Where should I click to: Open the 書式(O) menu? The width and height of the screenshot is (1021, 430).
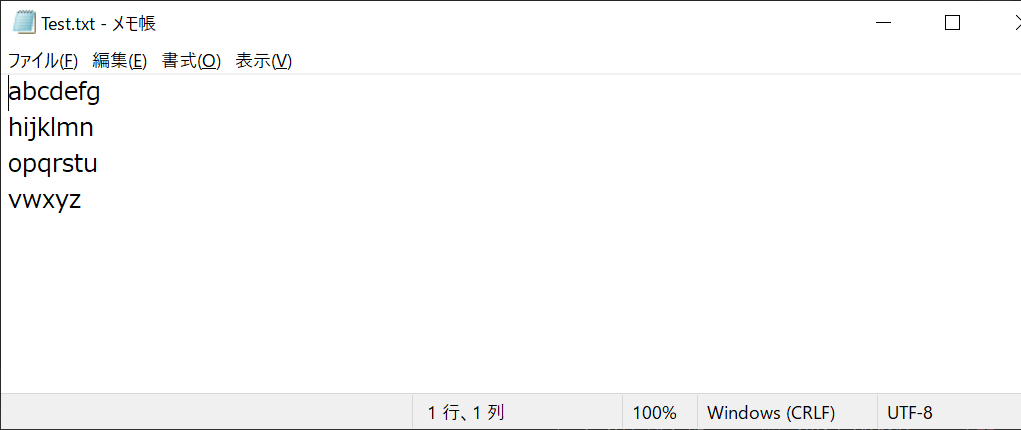pyautogui.click(x=191, y=61)
